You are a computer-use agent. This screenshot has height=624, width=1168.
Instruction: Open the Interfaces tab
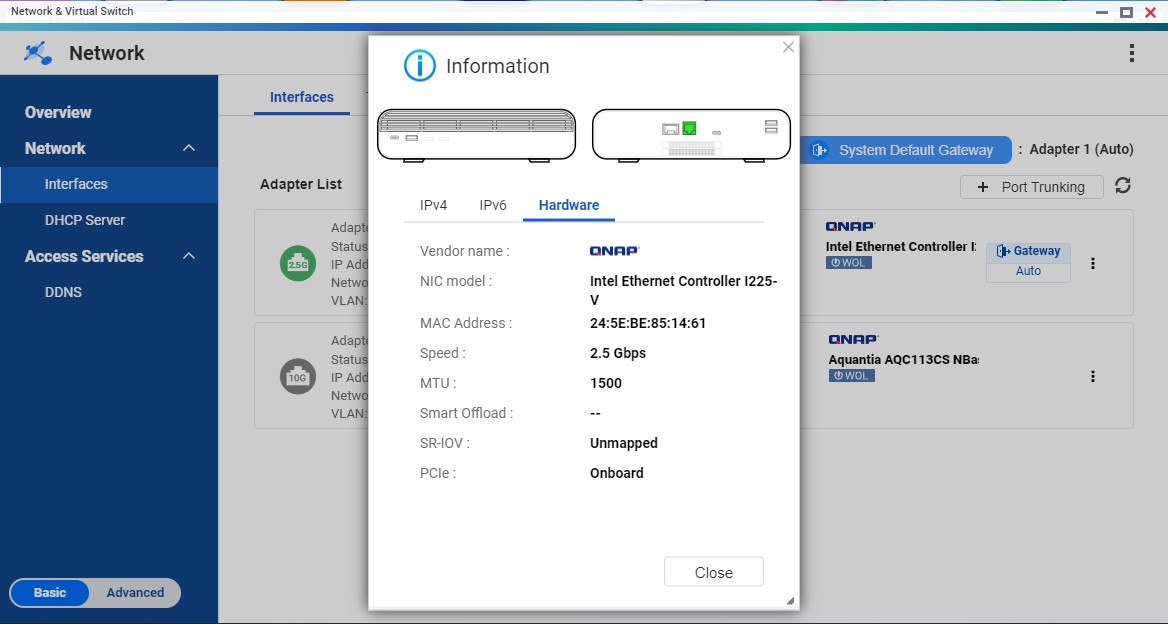301,97
